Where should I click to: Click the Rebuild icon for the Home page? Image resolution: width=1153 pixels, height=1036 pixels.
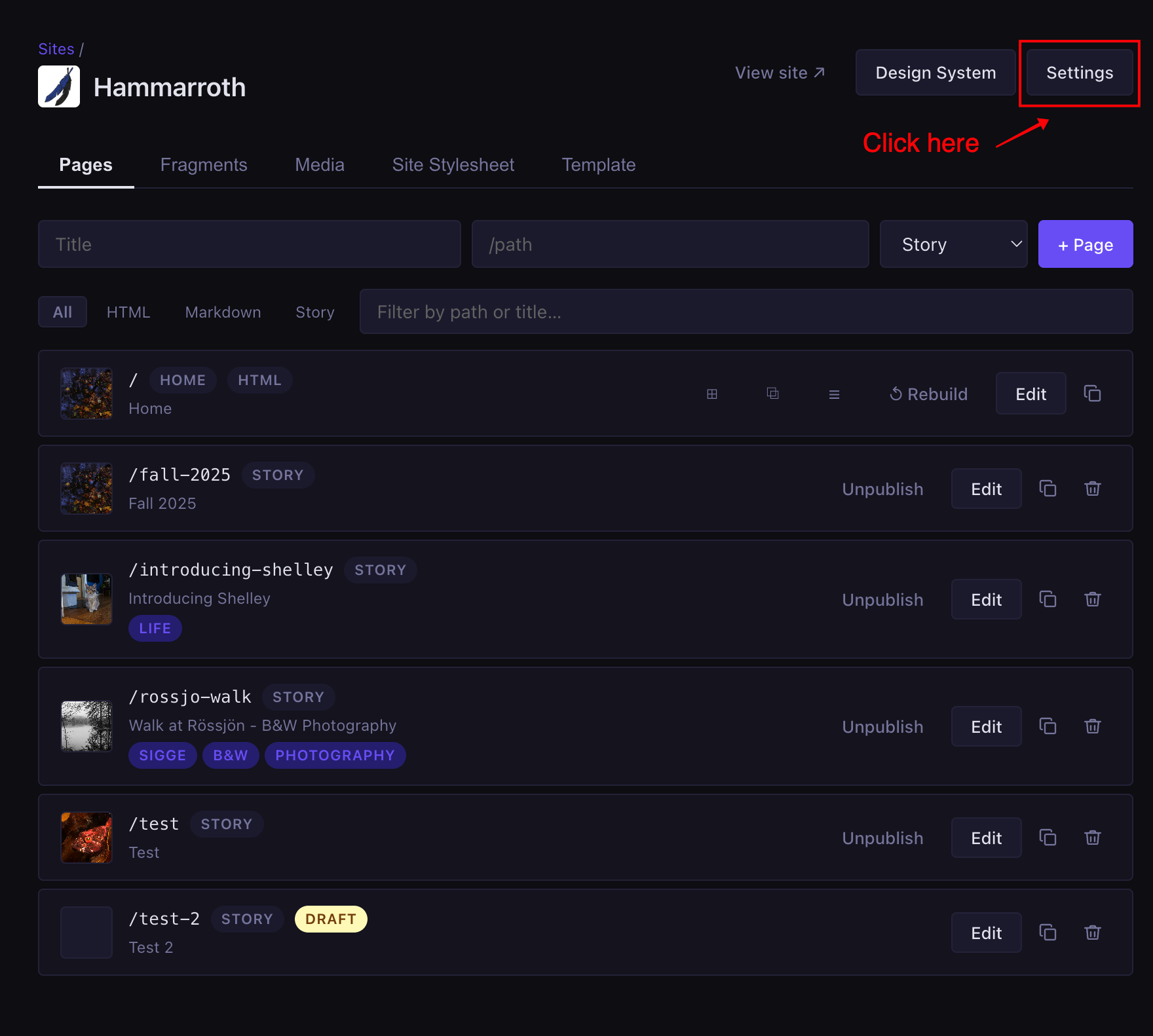coord(896,394)
